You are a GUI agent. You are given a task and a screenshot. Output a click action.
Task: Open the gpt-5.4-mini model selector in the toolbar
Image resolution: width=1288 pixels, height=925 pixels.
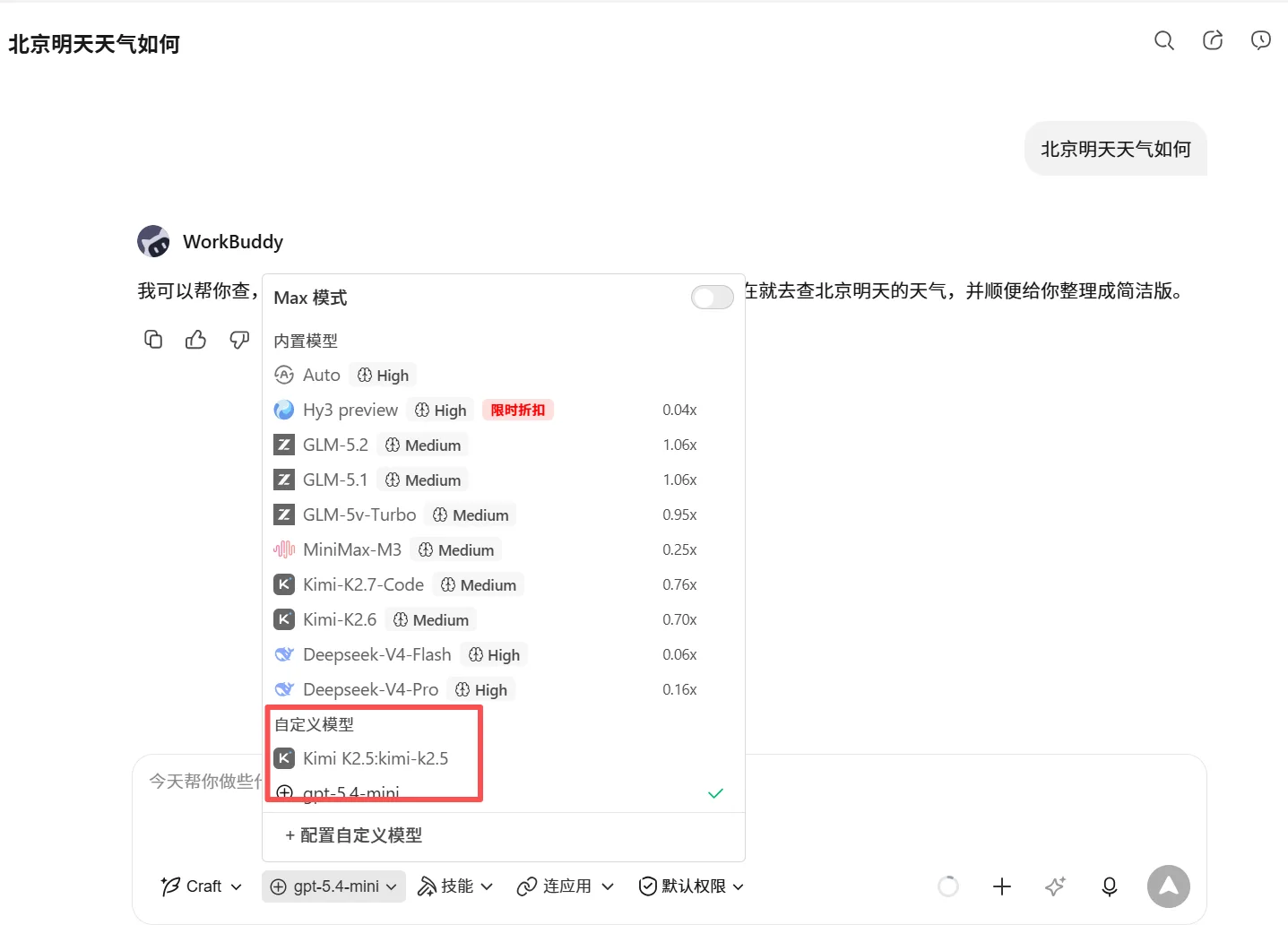pos(333,886)
